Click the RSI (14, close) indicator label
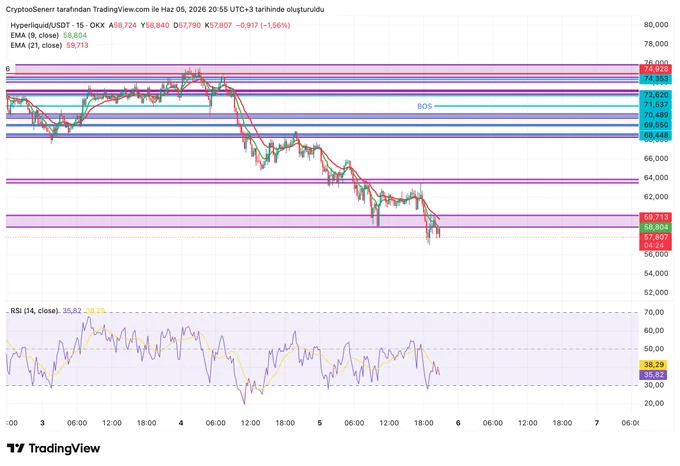 coord(34,311)
